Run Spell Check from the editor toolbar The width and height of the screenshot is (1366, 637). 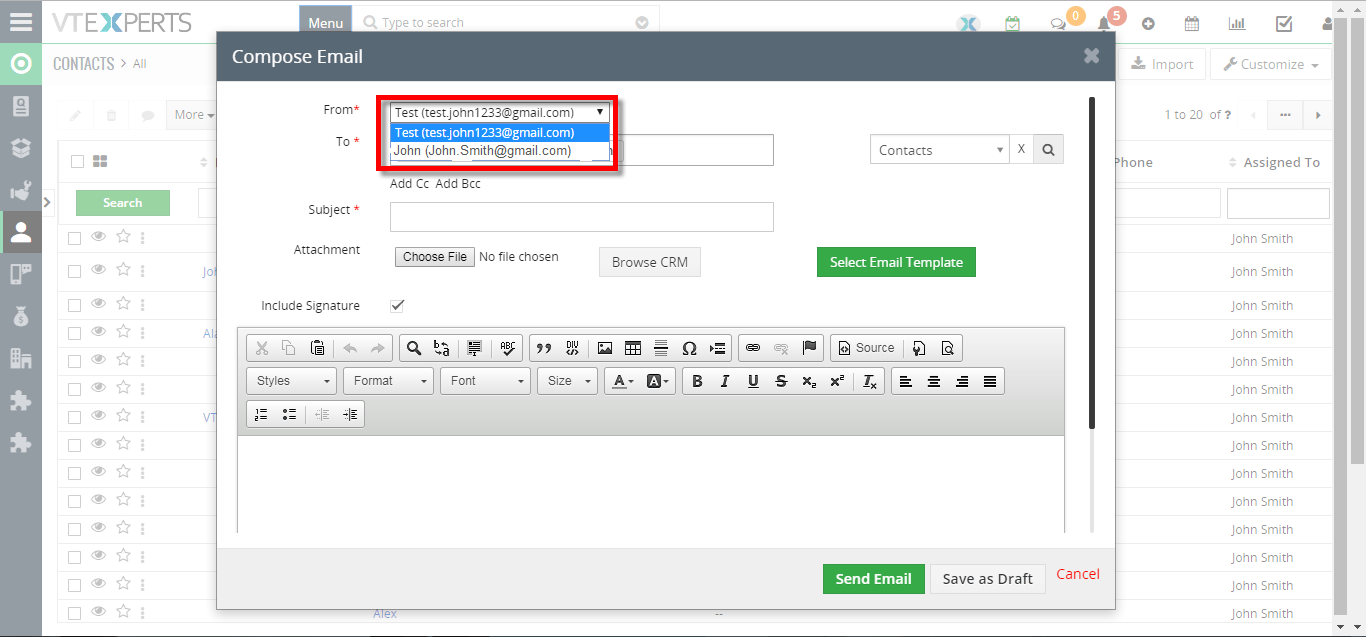point(508,347)
